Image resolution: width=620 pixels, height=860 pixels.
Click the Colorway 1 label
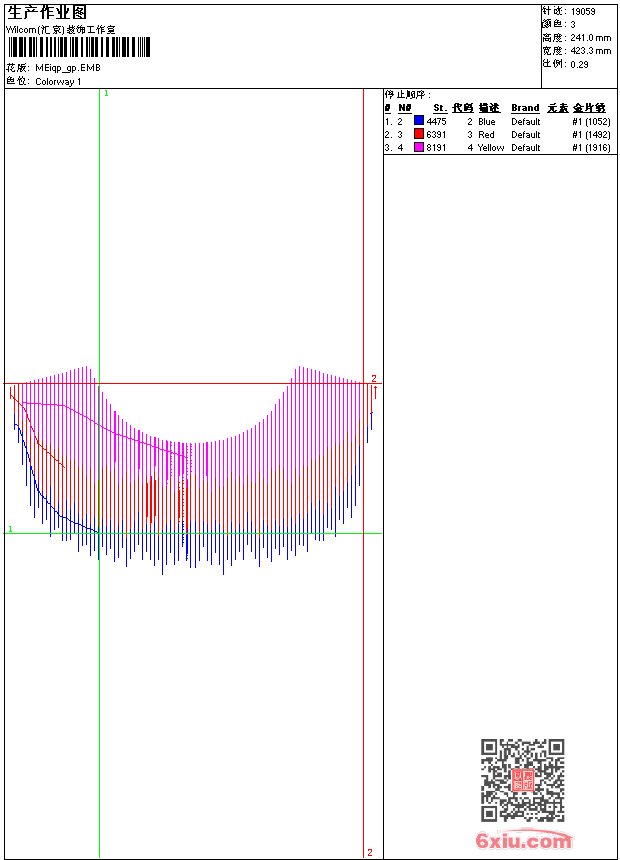point(58,81)
